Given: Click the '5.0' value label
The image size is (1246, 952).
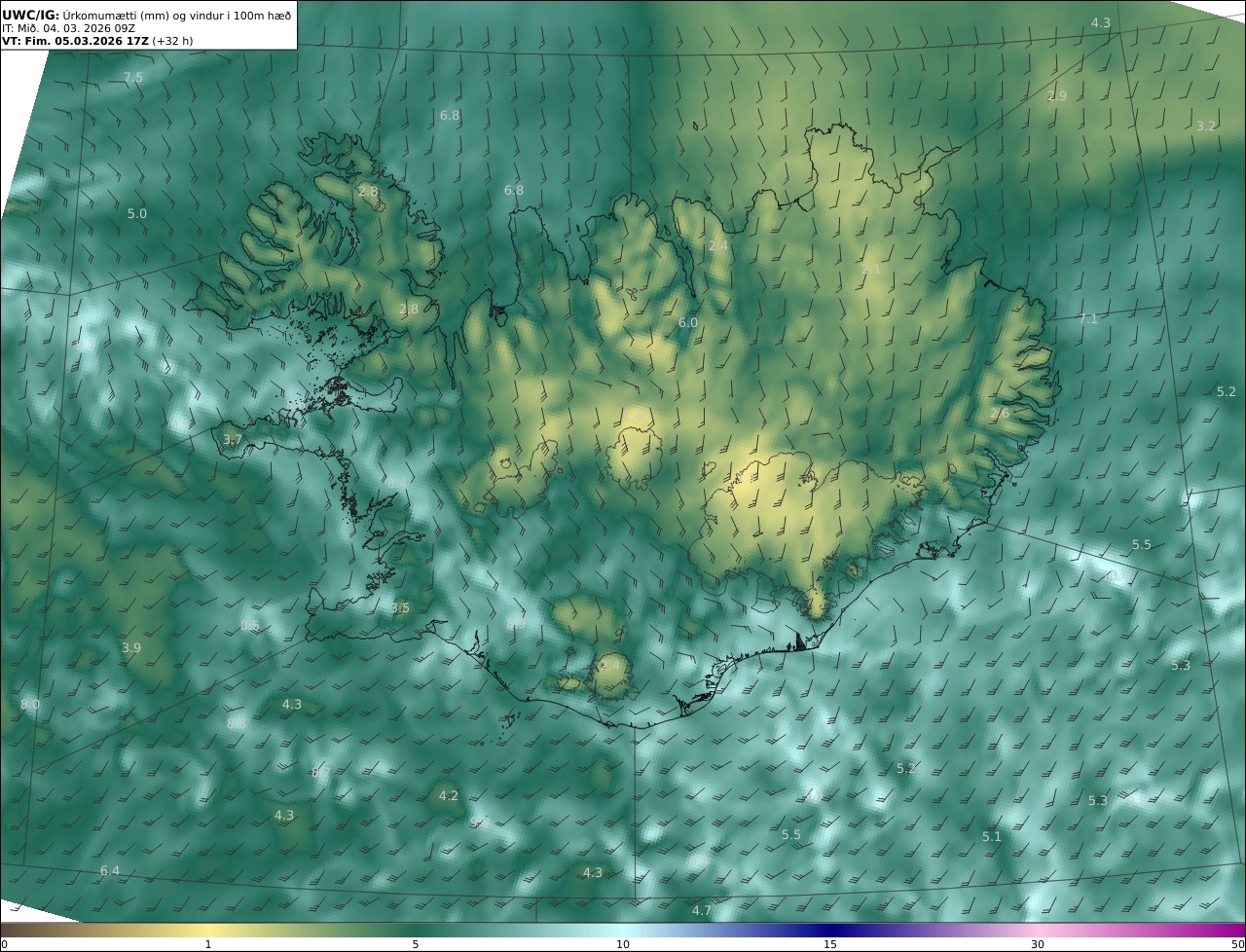Looking at the screenshot, I should coord(137,213).
